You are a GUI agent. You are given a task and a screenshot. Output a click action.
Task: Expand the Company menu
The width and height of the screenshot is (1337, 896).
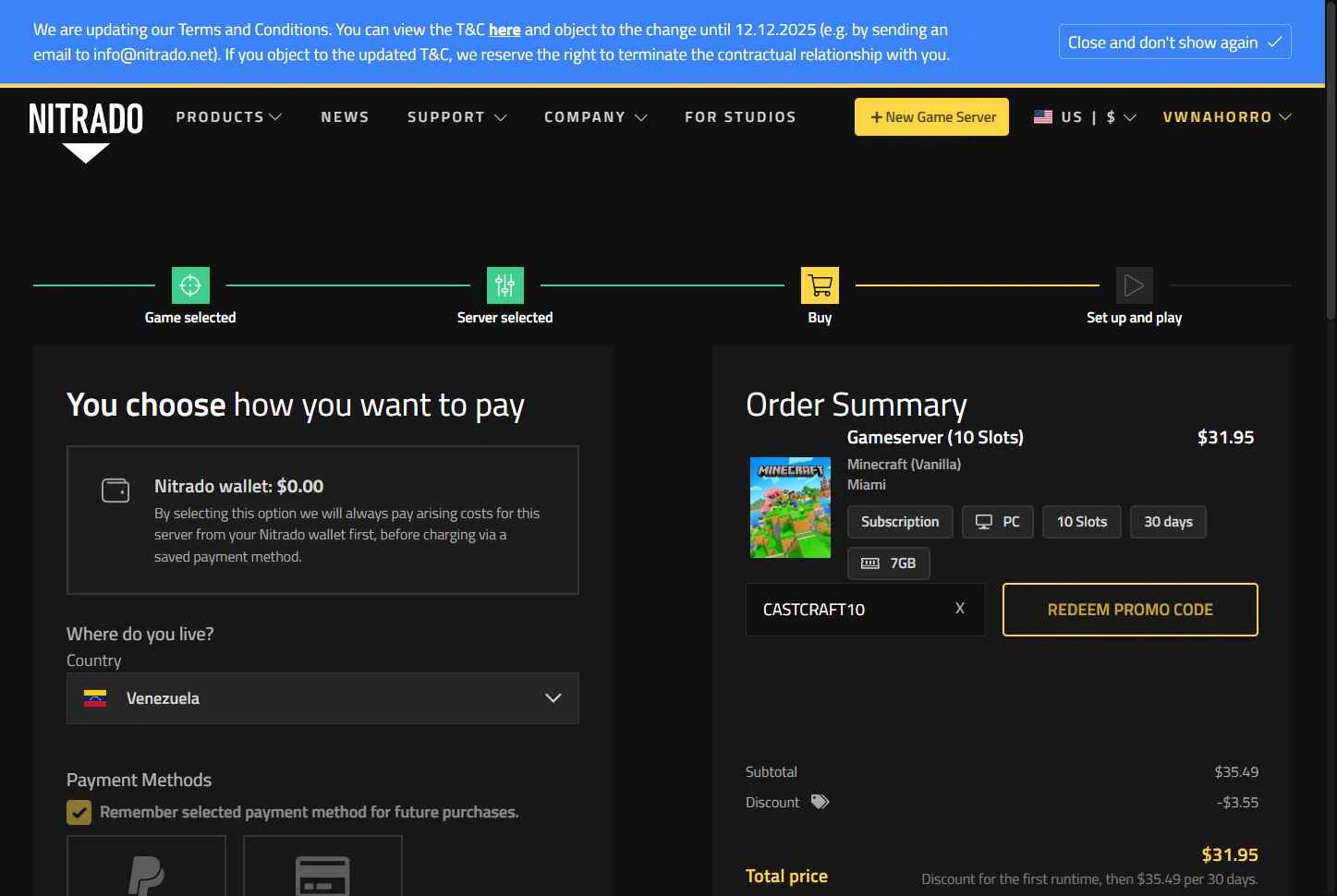click(x=596, y=117)
